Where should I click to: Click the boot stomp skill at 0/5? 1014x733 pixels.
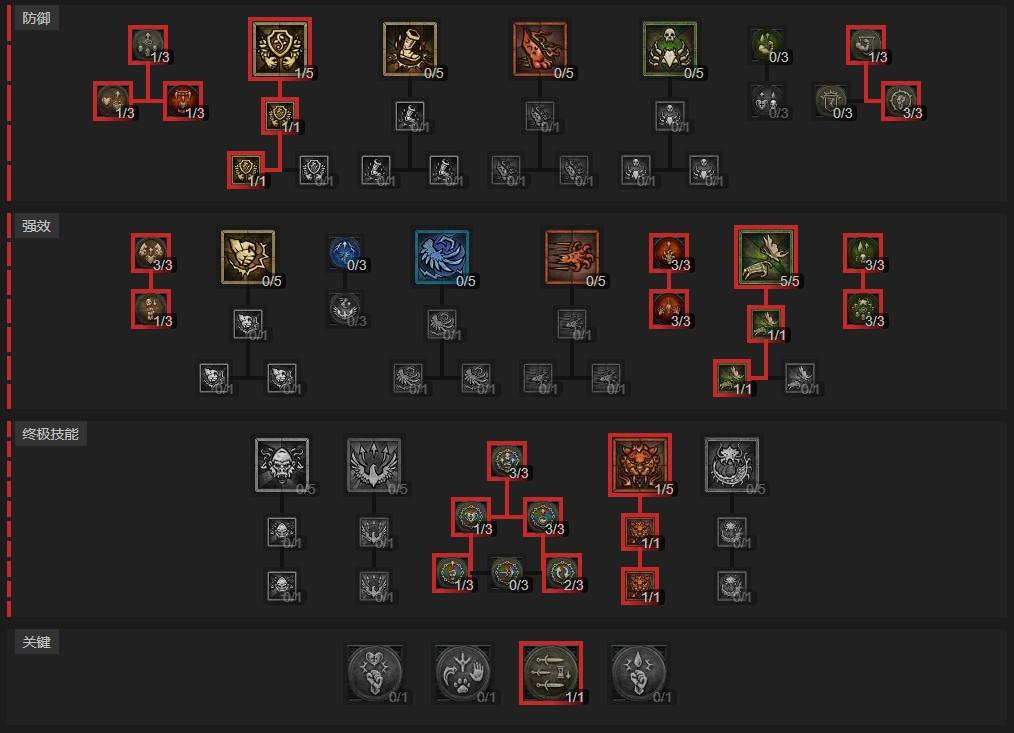coord(410,49)
